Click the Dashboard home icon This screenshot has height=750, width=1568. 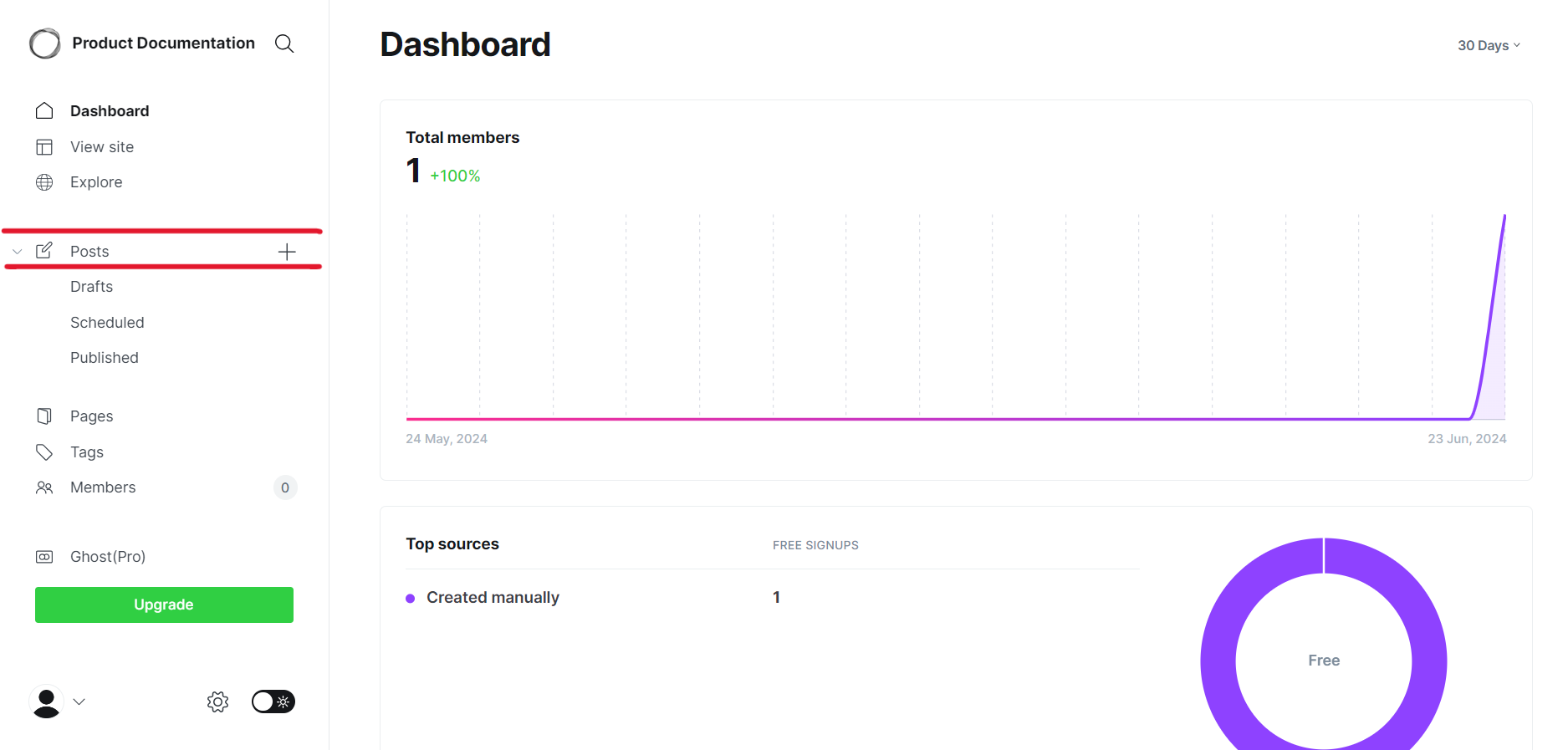(44, 111)
